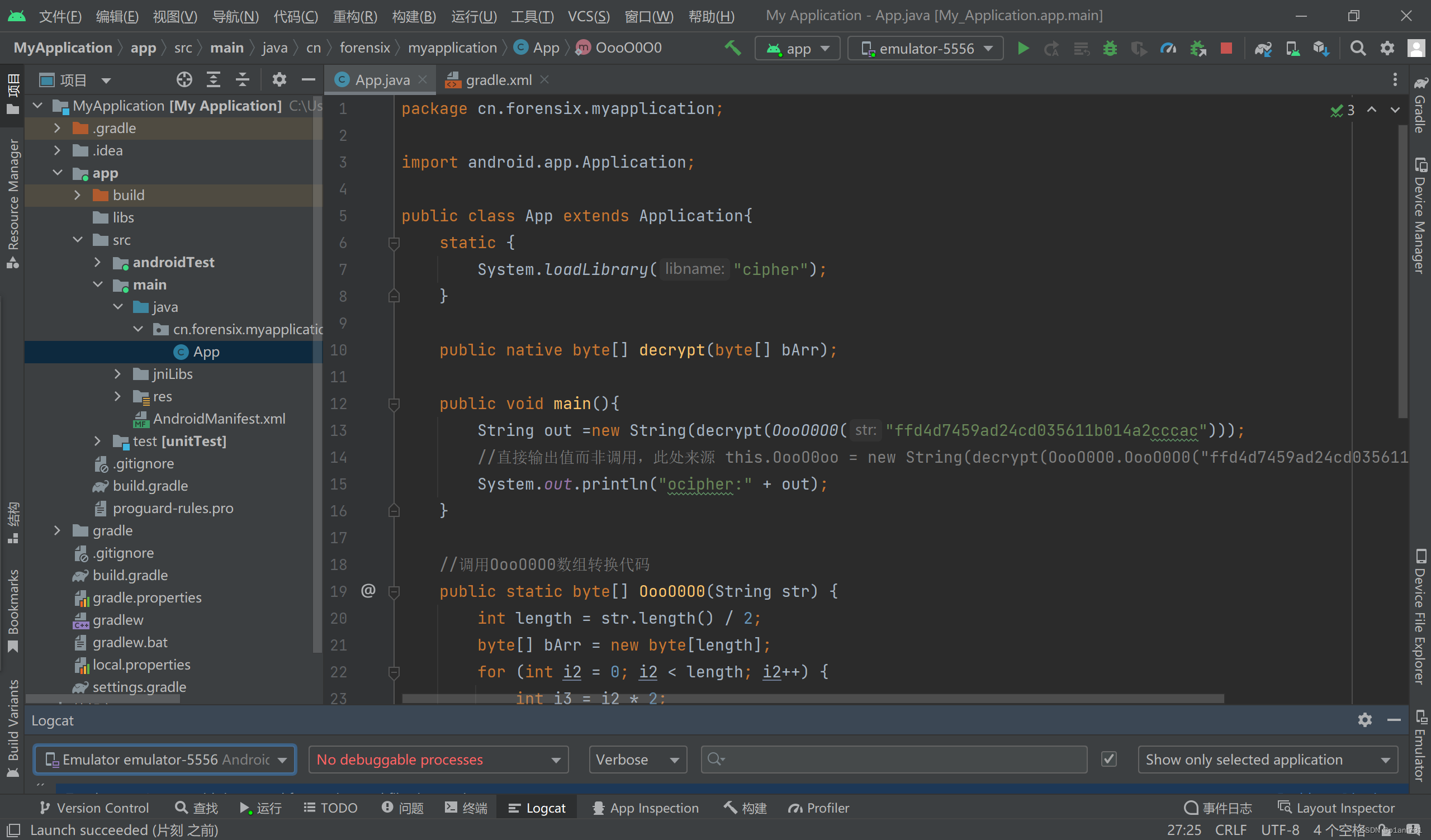Click the editor horizontal scrollbar
Screen dimensions: 1431x840
[x=813, y=699]
